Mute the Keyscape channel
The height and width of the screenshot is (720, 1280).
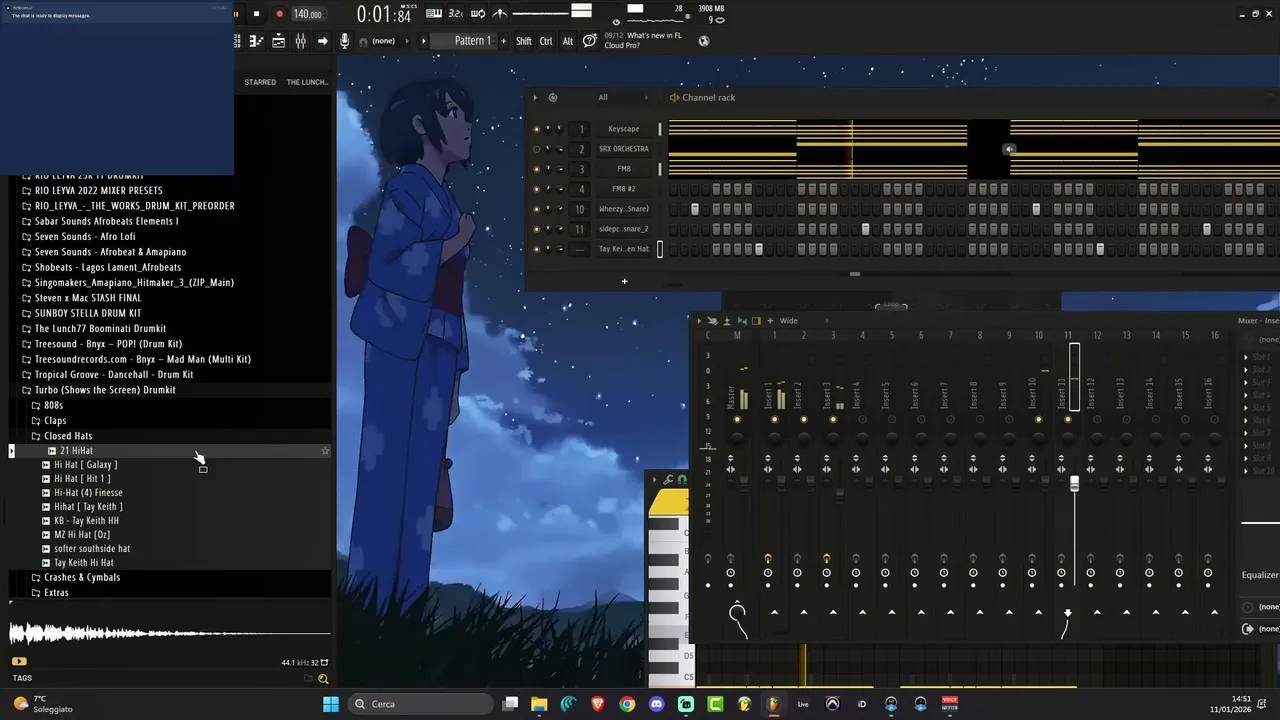[x=536, y=129]
